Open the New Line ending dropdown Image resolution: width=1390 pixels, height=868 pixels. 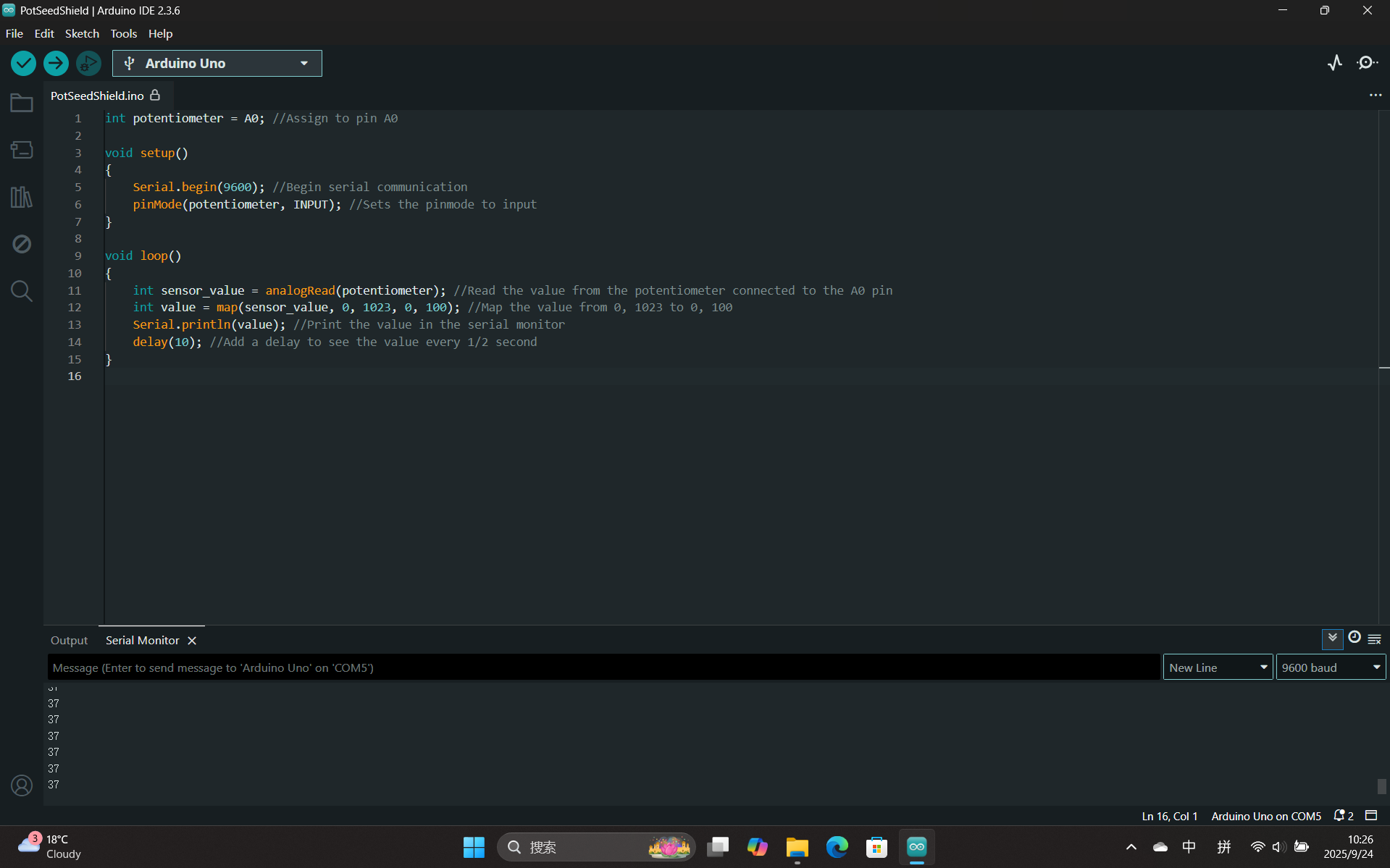click(x=1218, y=667)
